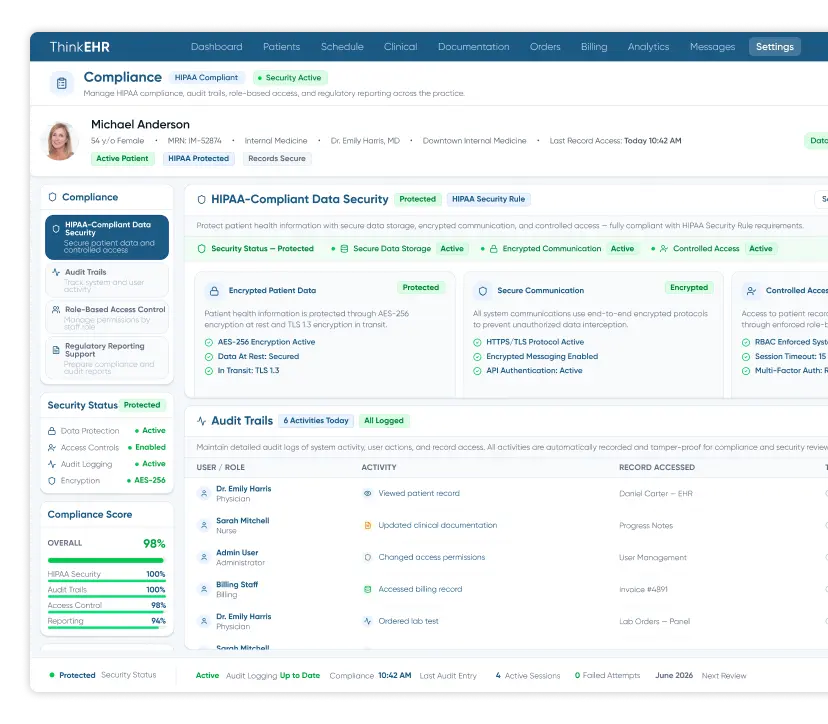Viewport: 828px width, 724px height.
Task: Click the 'Invoice #4891' record cell
Action: click(643, 589)
